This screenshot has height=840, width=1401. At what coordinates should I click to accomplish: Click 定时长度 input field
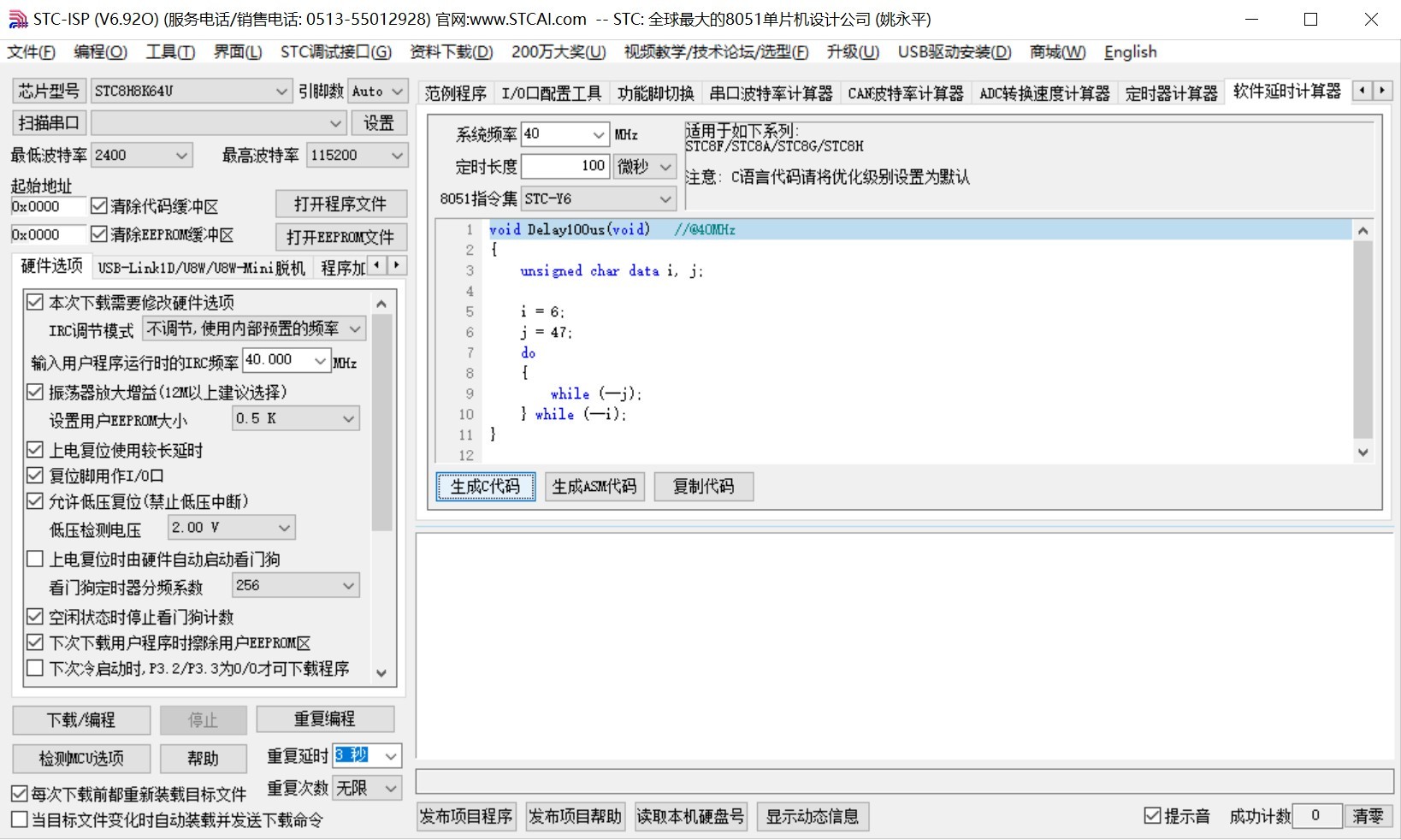point(565,166)
